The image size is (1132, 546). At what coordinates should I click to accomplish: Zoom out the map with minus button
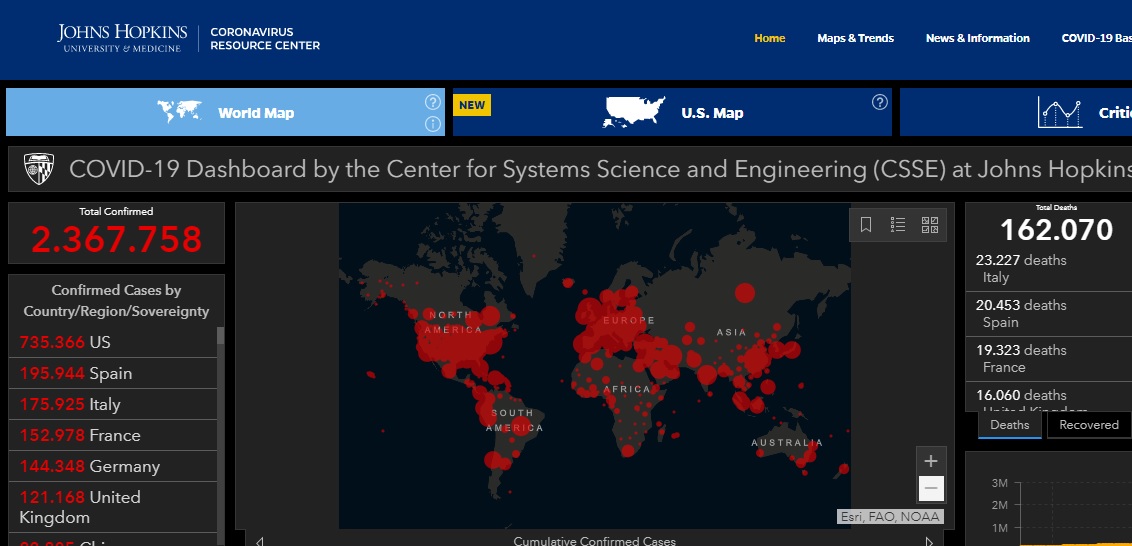point(931,488)
